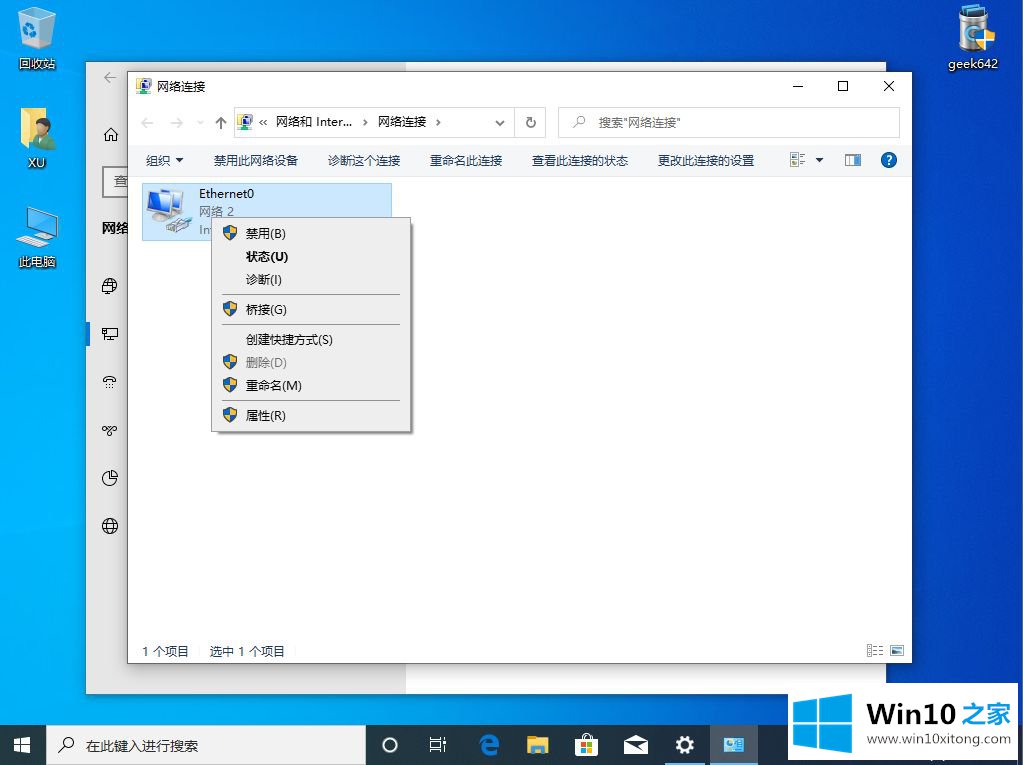Select the geek642 desktop icon

click(x=973, y=38)
